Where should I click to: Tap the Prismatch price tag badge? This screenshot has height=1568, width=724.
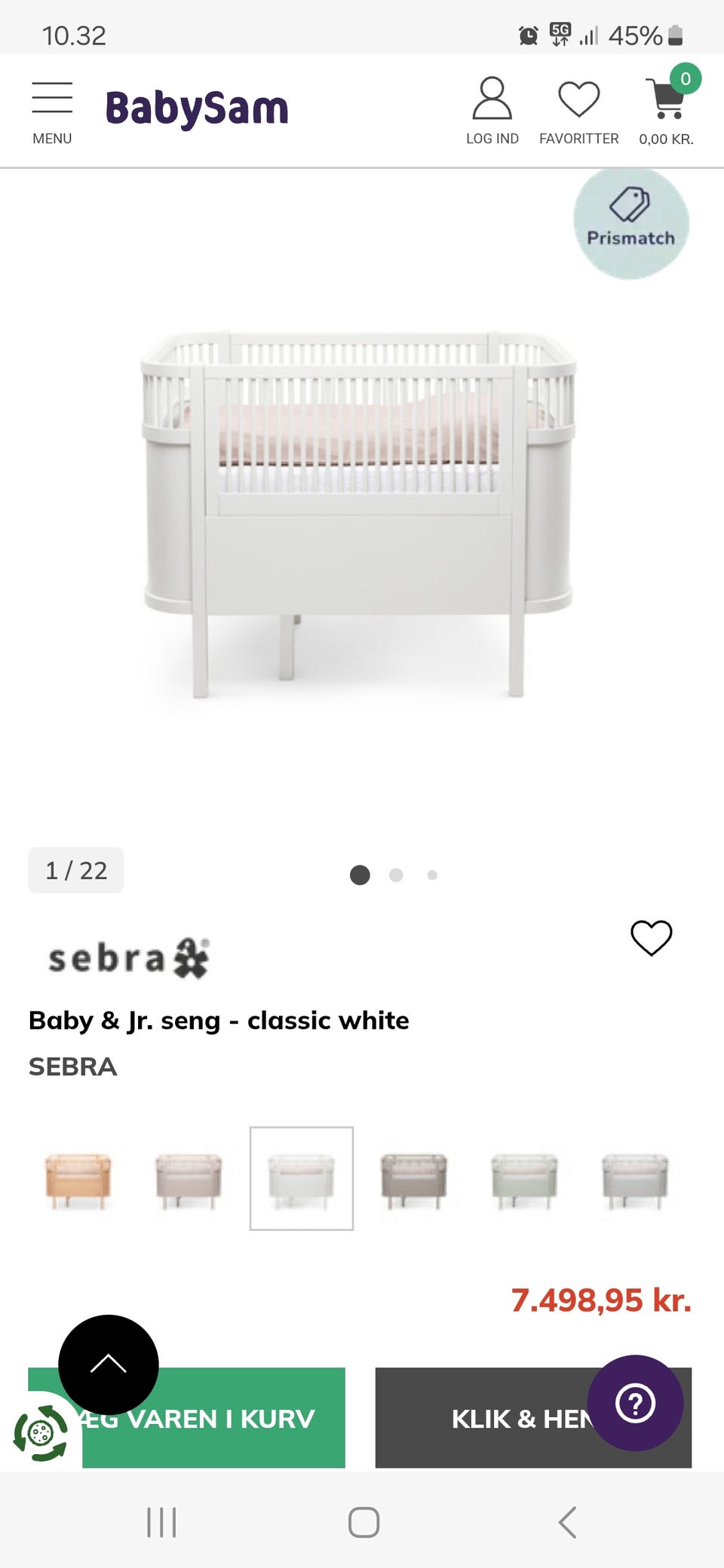click(631, 223)
